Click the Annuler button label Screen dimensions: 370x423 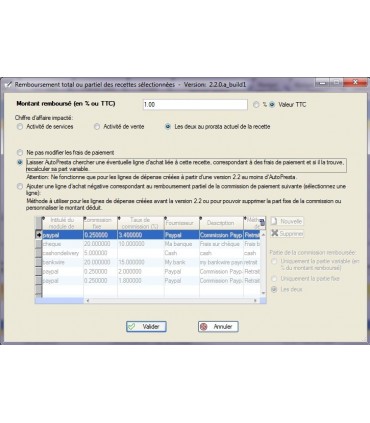(x=223, y=327)
